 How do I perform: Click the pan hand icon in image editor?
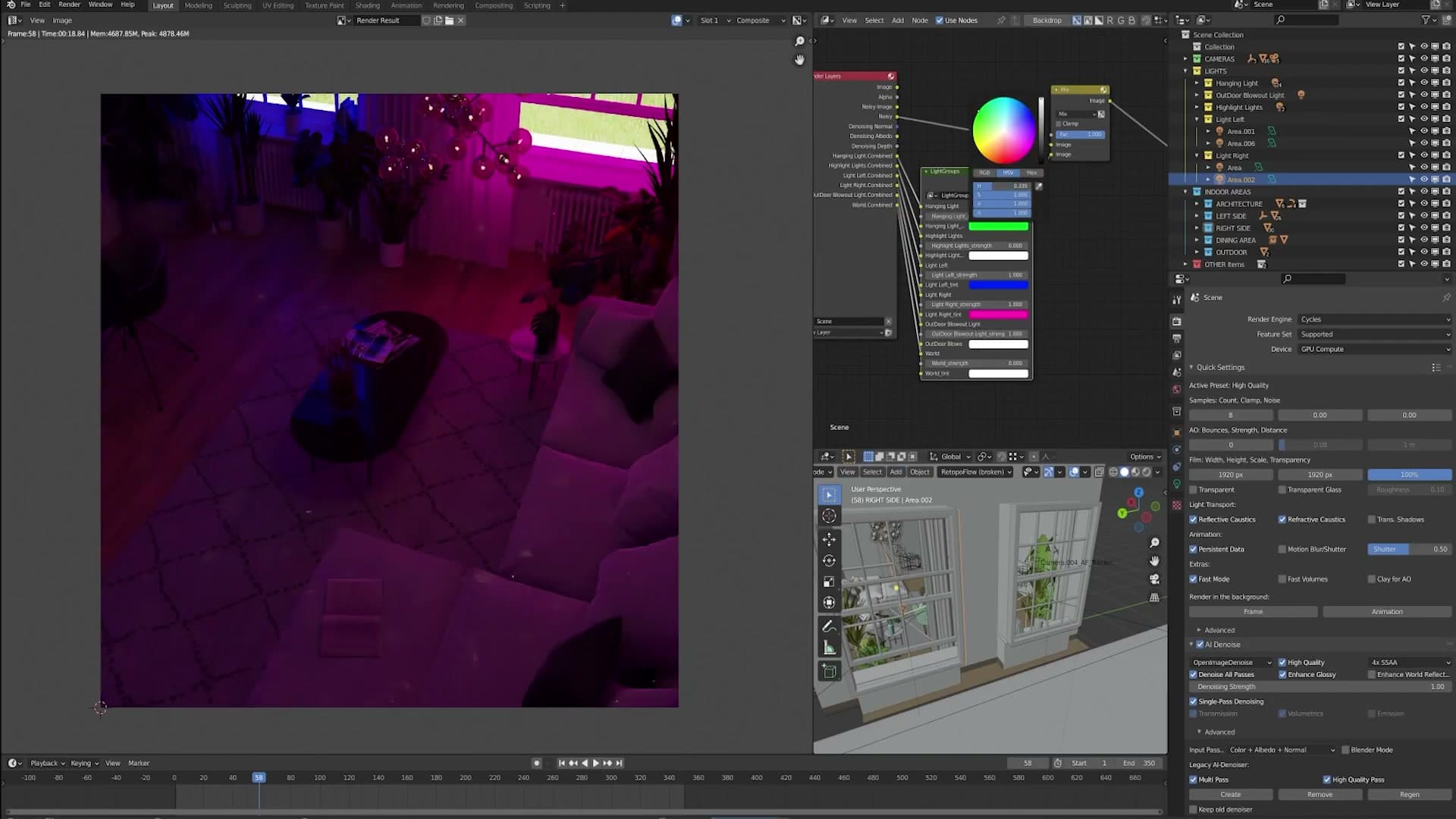(799, 60)
